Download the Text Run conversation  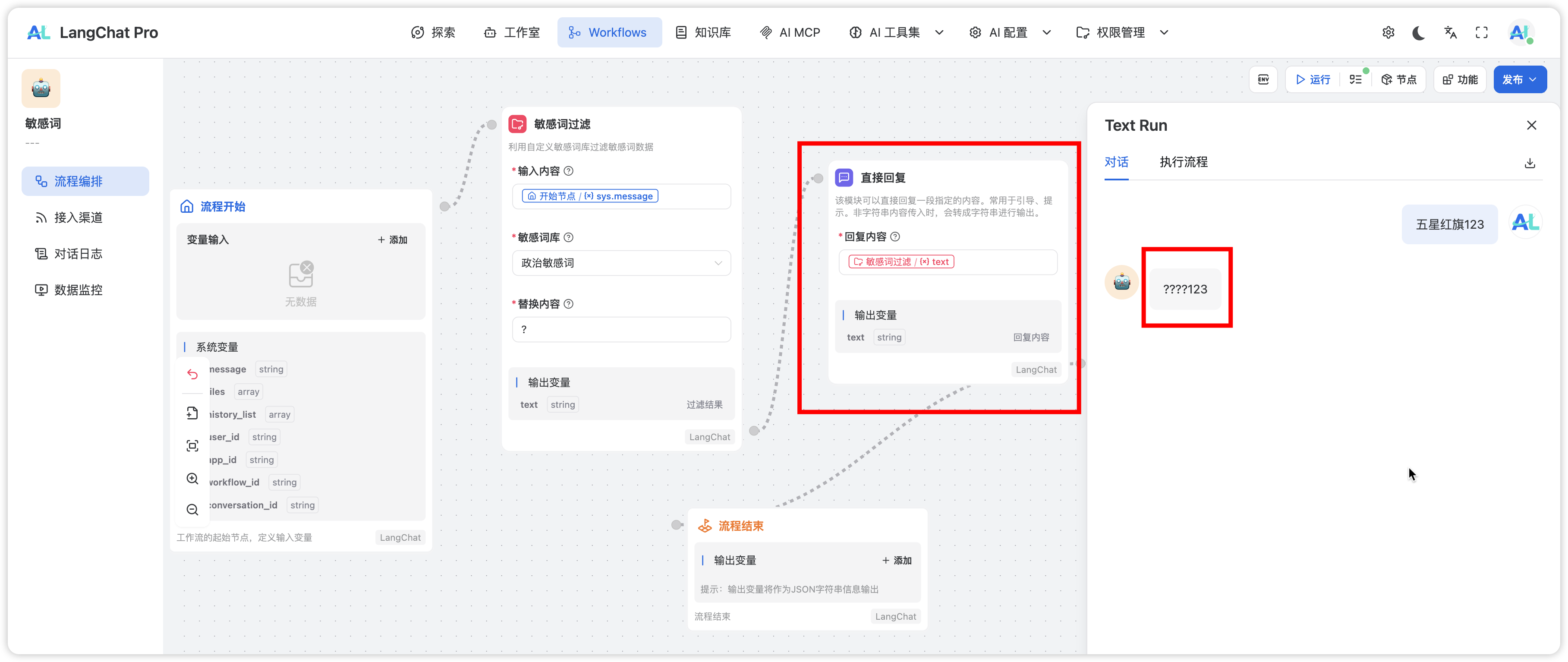[x=1529, y=163]
